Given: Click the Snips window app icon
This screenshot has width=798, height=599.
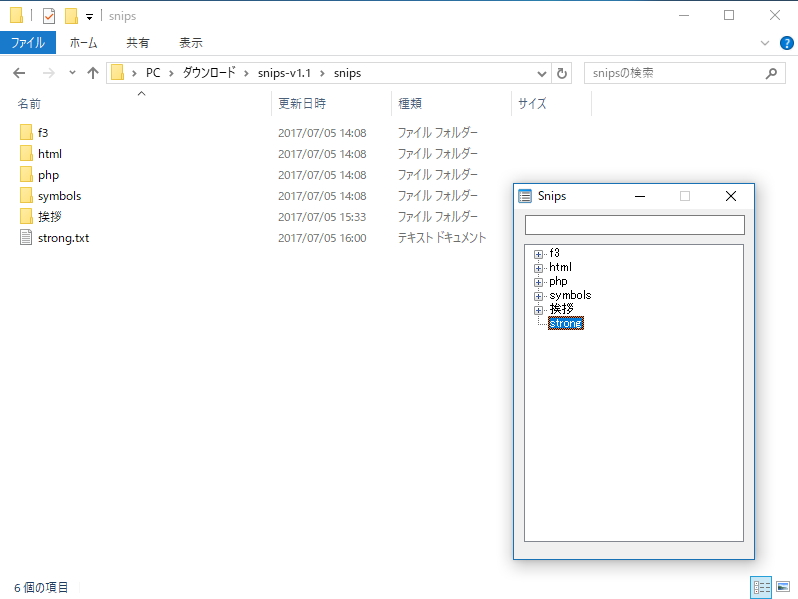Looking at the screenshot, I should pos(525,196).
